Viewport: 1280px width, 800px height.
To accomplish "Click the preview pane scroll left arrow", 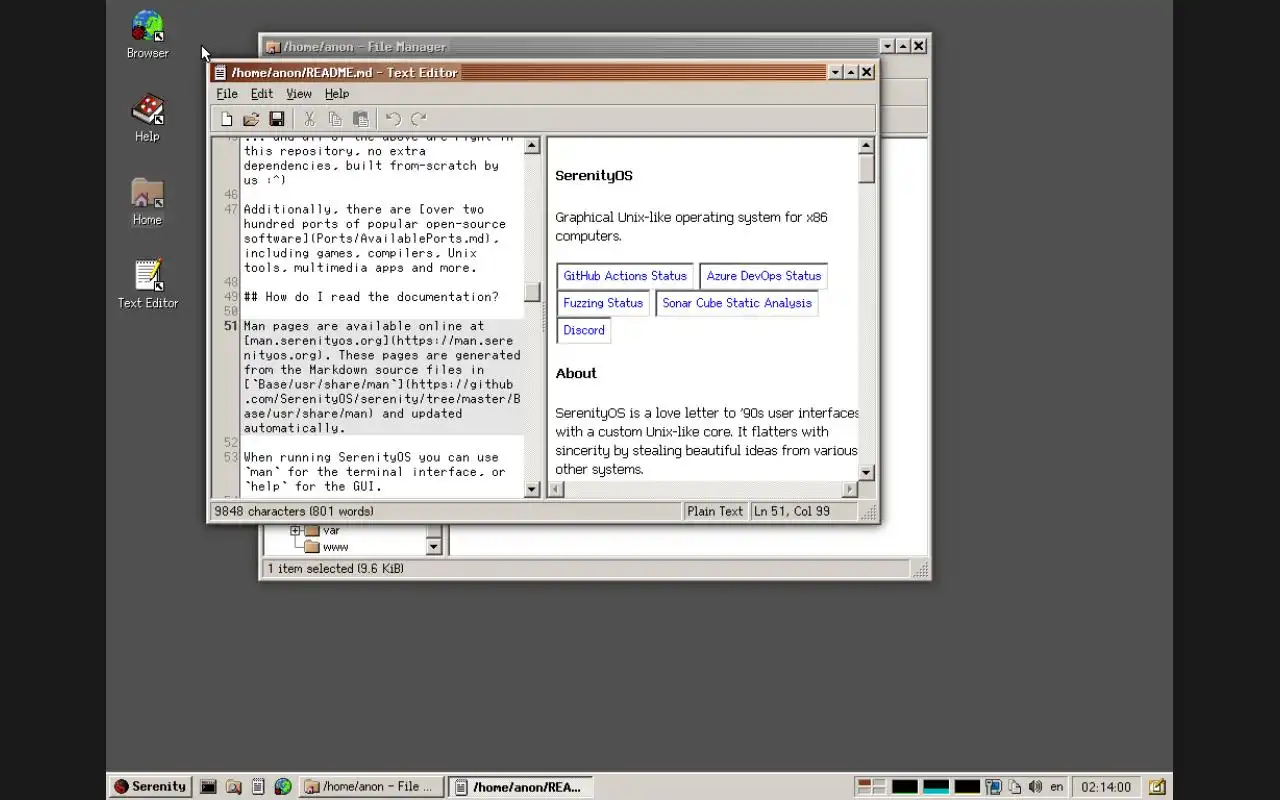I will (556, 490).
